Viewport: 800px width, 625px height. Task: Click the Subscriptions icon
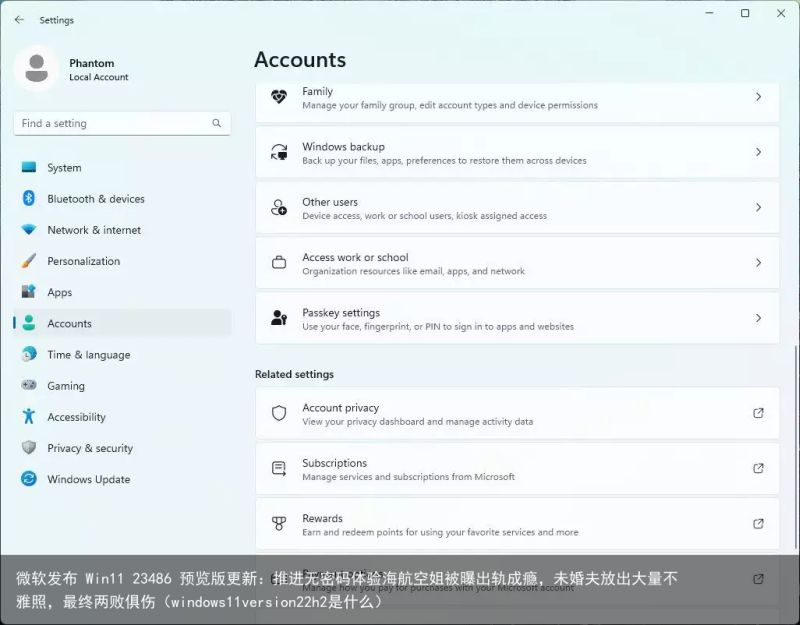point(279,468)
